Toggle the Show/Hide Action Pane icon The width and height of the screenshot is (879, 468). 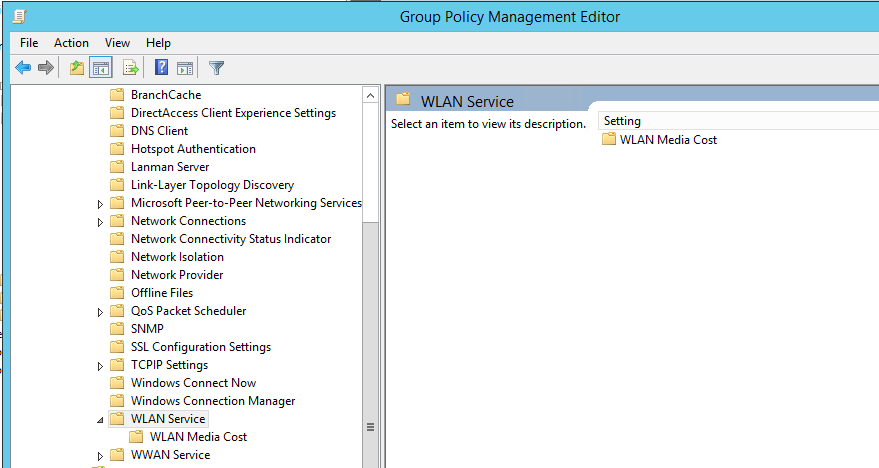(185, 68)
